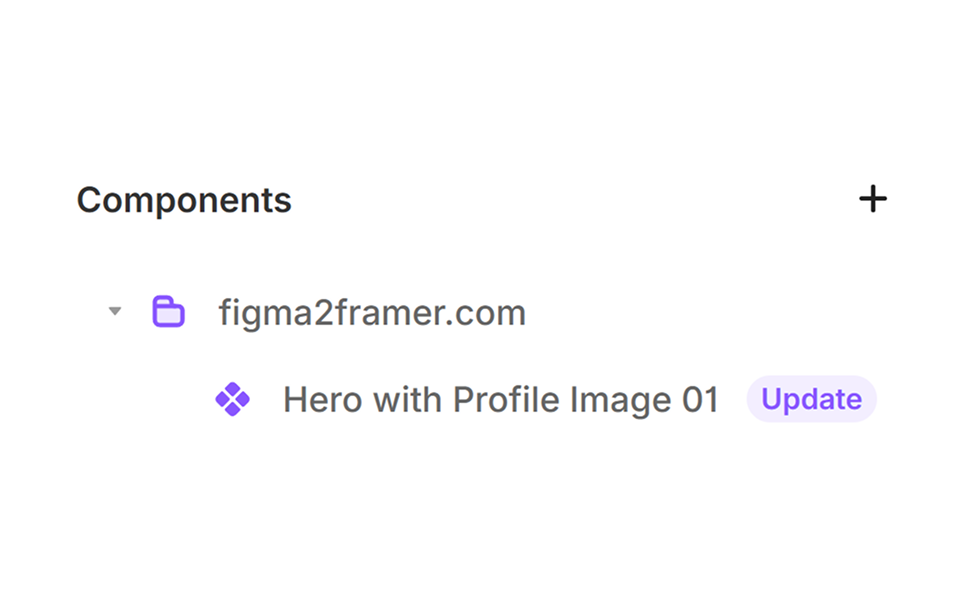Select the component diamond icon before Hero with Profile Image 01
Screen dimensions: 960x600
point(233,399)
